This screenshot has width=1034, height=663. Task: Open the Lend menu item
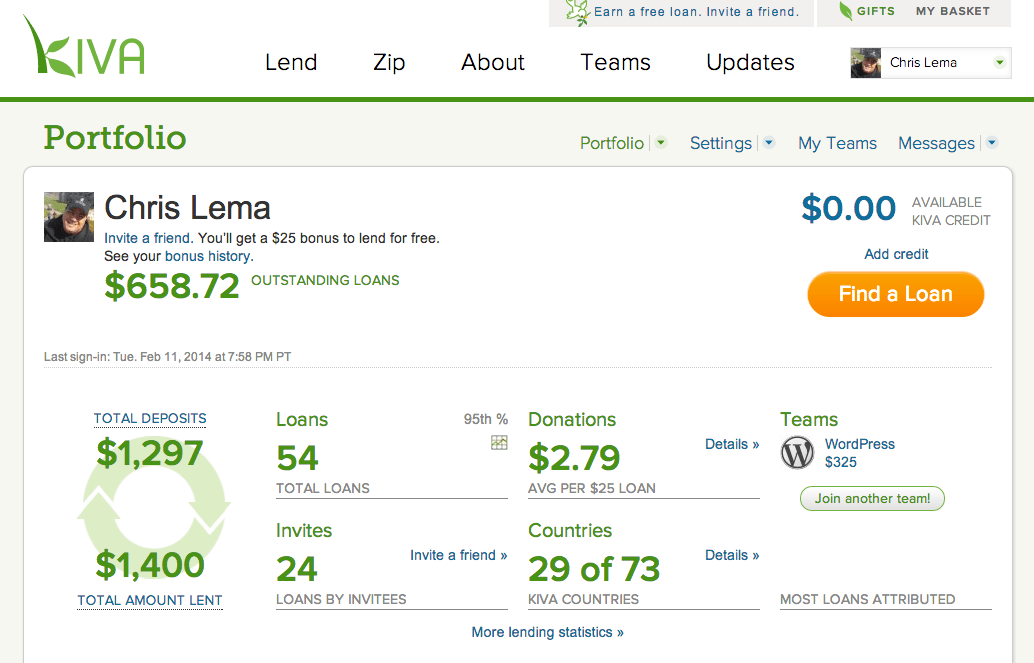coord(291,62)
